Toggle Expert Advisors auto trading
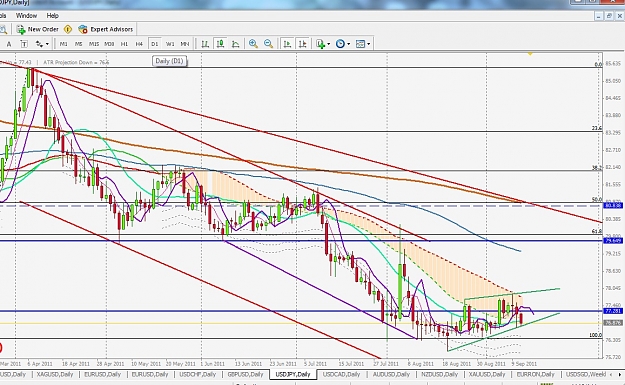 pyautogui.click(x=106, y=29)
